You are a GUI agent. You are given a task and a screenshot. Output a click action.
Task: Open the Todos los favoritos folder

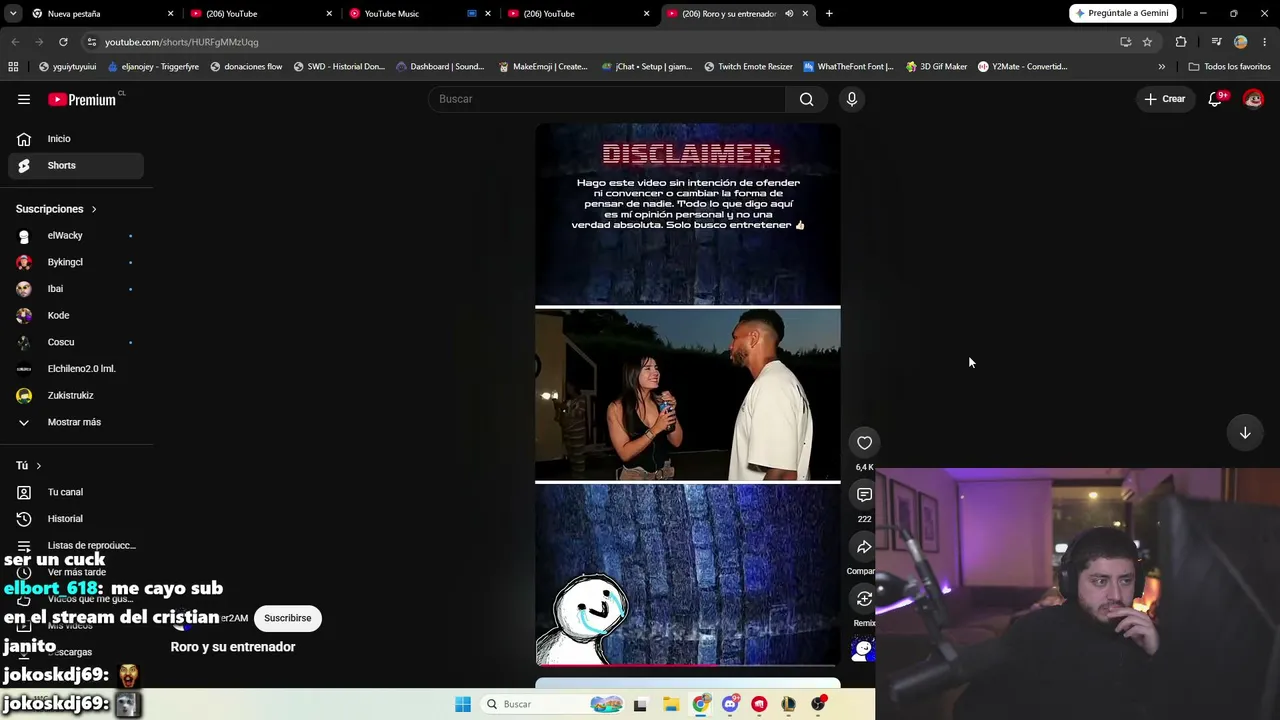1229,67
